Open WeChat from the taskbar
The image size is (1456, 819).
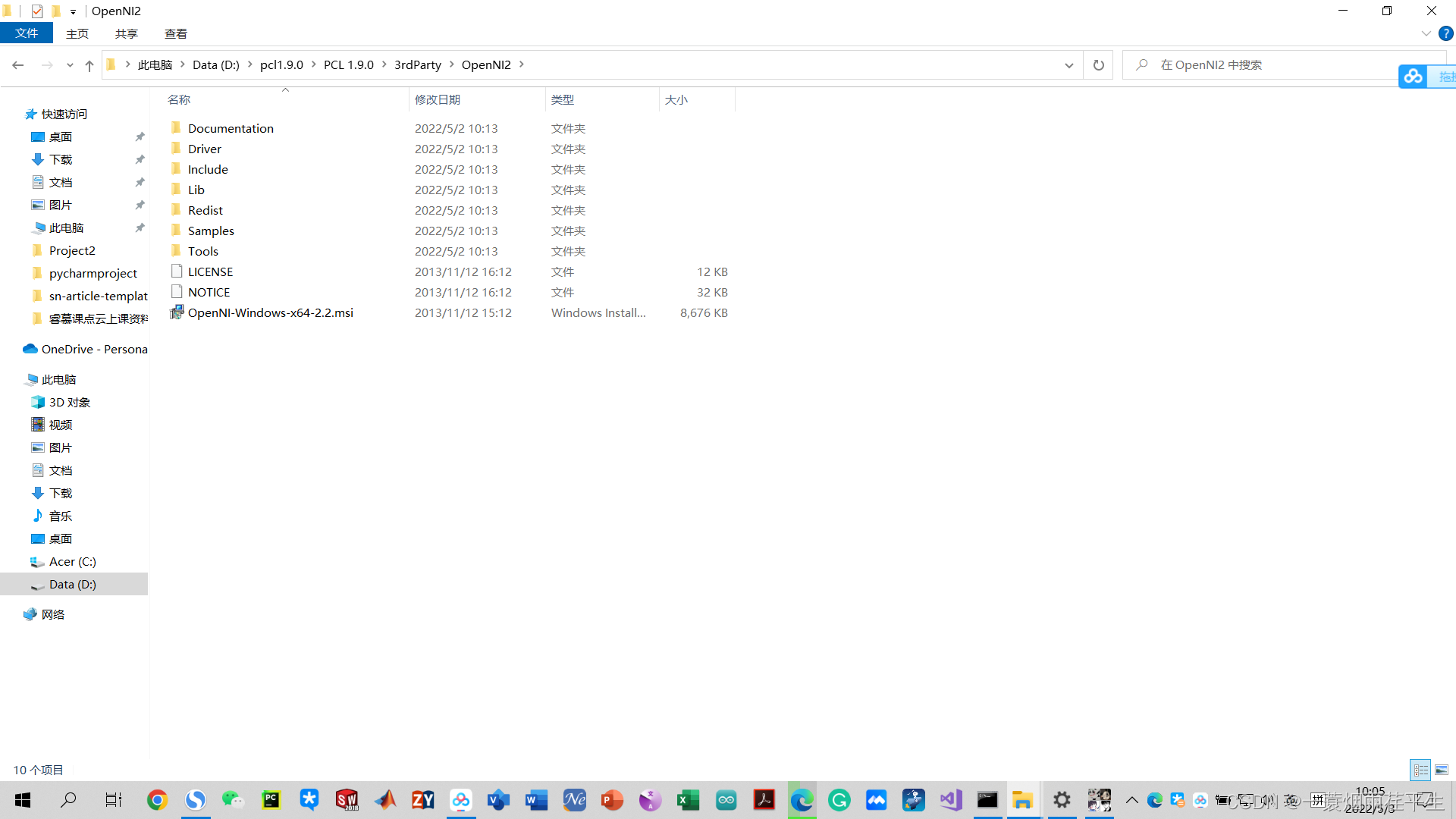tap(233, 800)
